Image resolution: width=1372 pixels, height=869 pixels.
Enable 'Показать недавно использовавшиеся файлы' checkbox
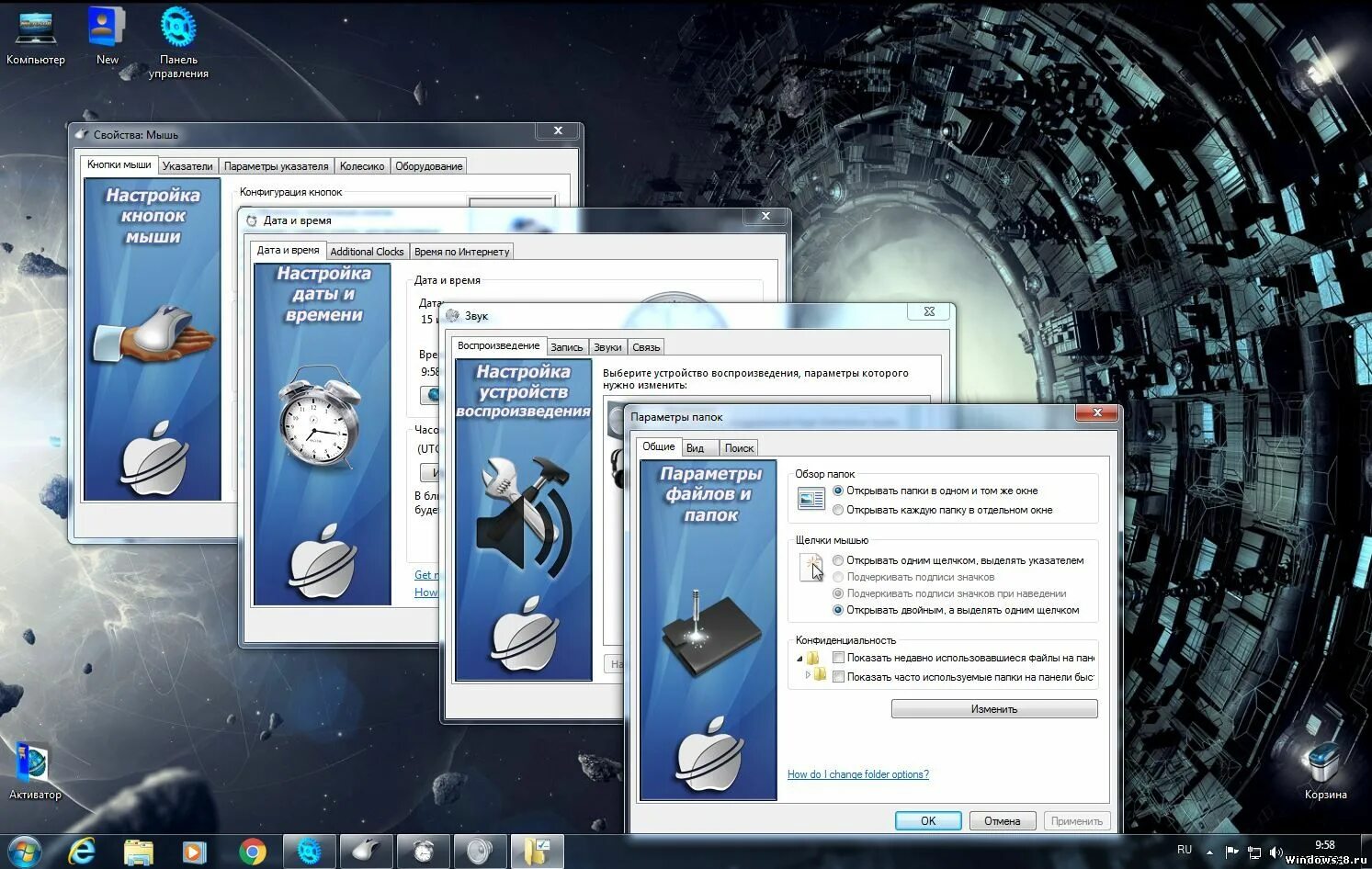838,658
